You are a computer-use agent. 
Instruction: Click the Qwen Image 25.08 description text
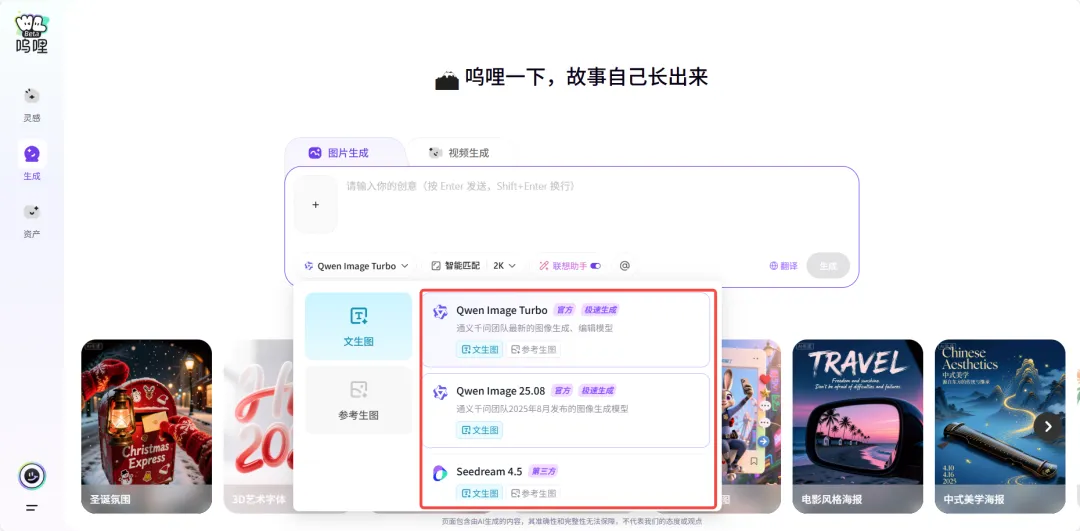tap(542, 409)
